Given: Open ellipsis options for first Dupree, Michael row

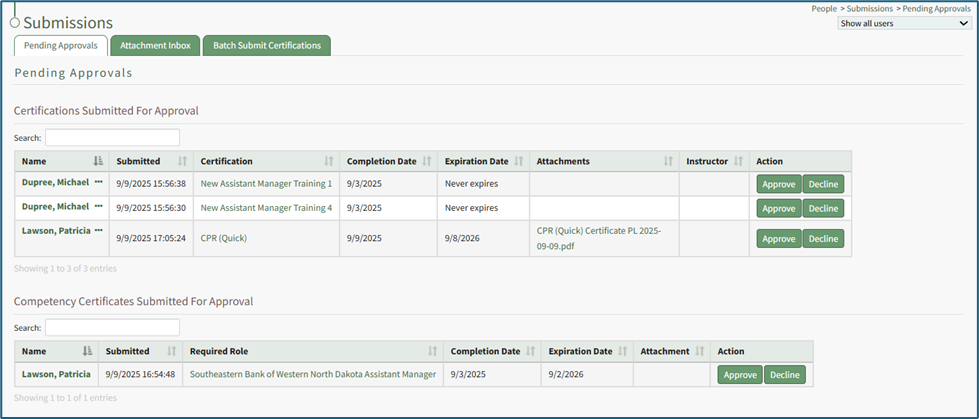Looking at the screenshot, I should click(99, 183).
